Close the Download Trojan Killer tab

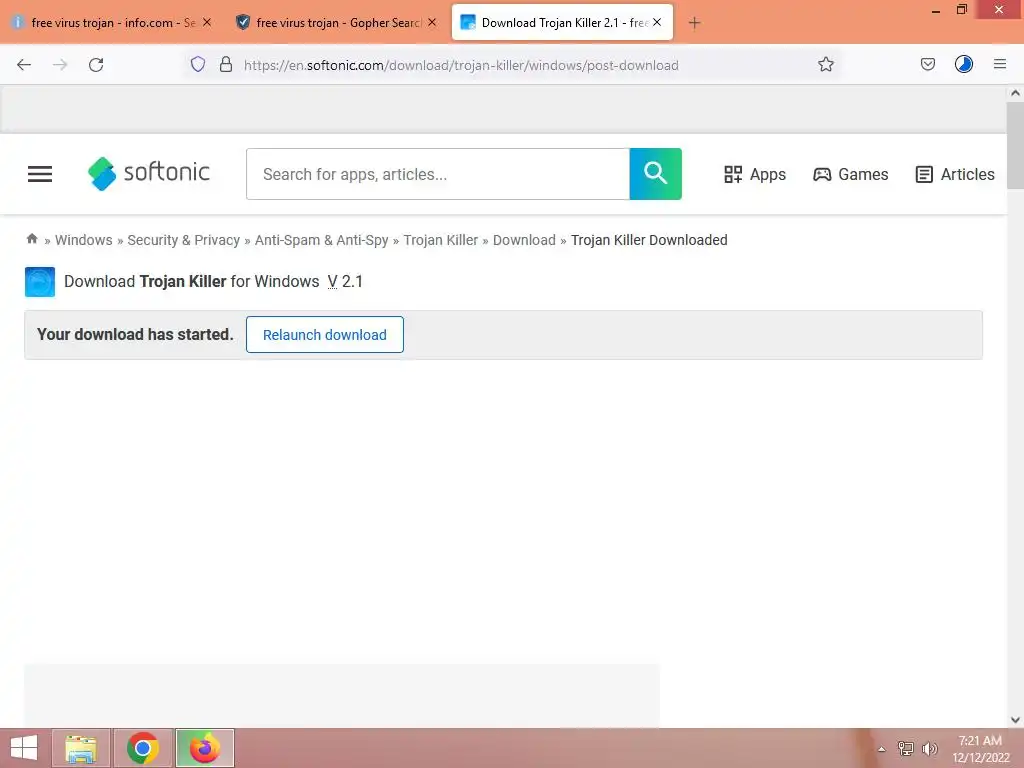[x=657, y=22]
